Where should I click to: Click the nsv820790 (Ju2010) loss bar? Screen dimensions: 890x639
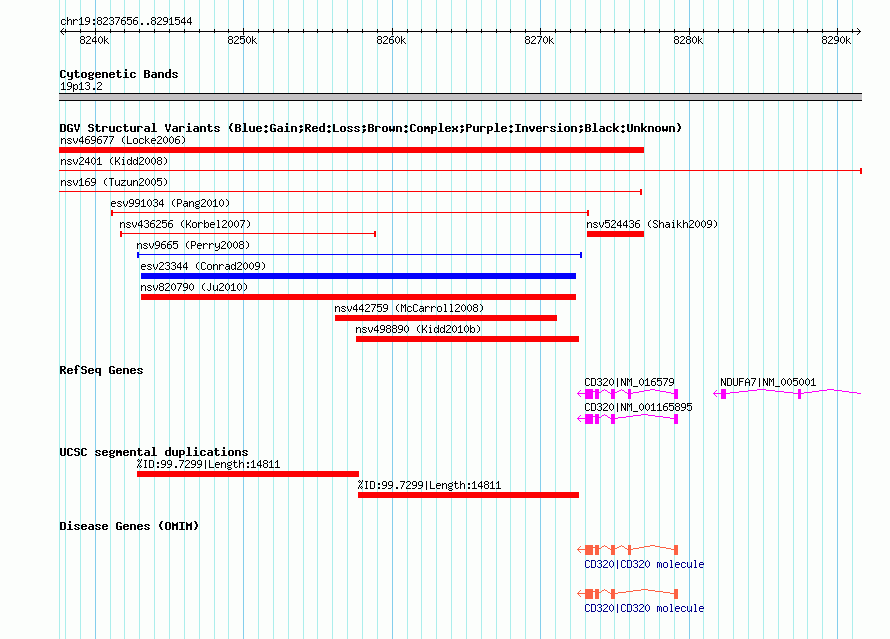[x=358, y=297]
